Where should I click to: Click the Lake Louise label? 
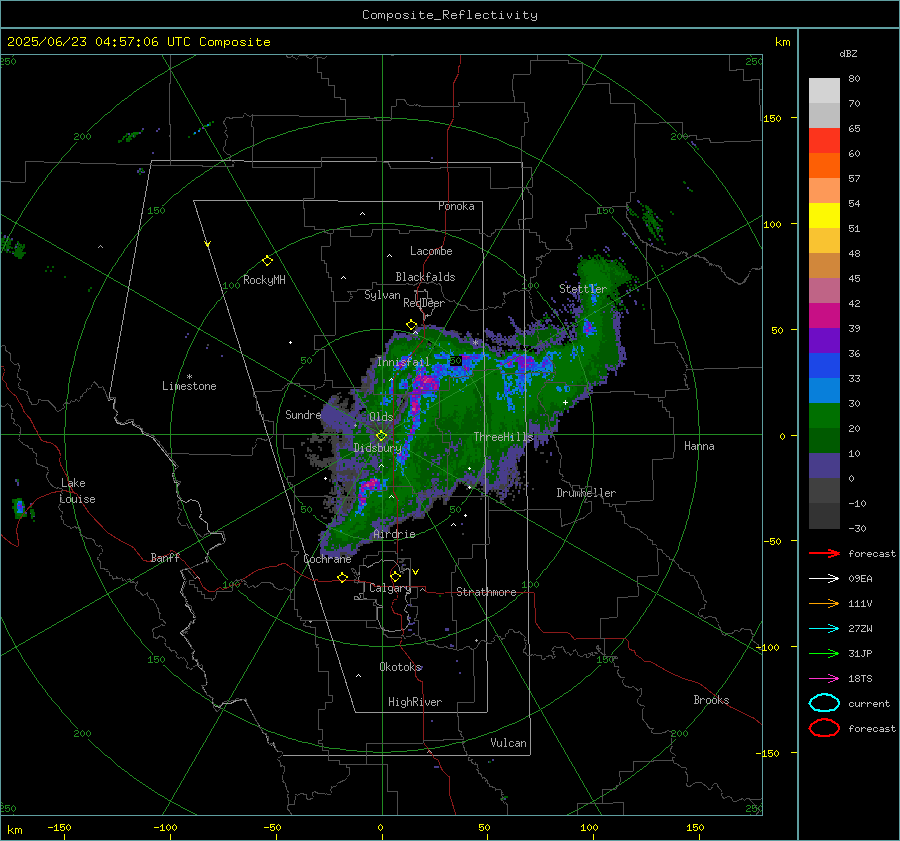click(78, 491)
